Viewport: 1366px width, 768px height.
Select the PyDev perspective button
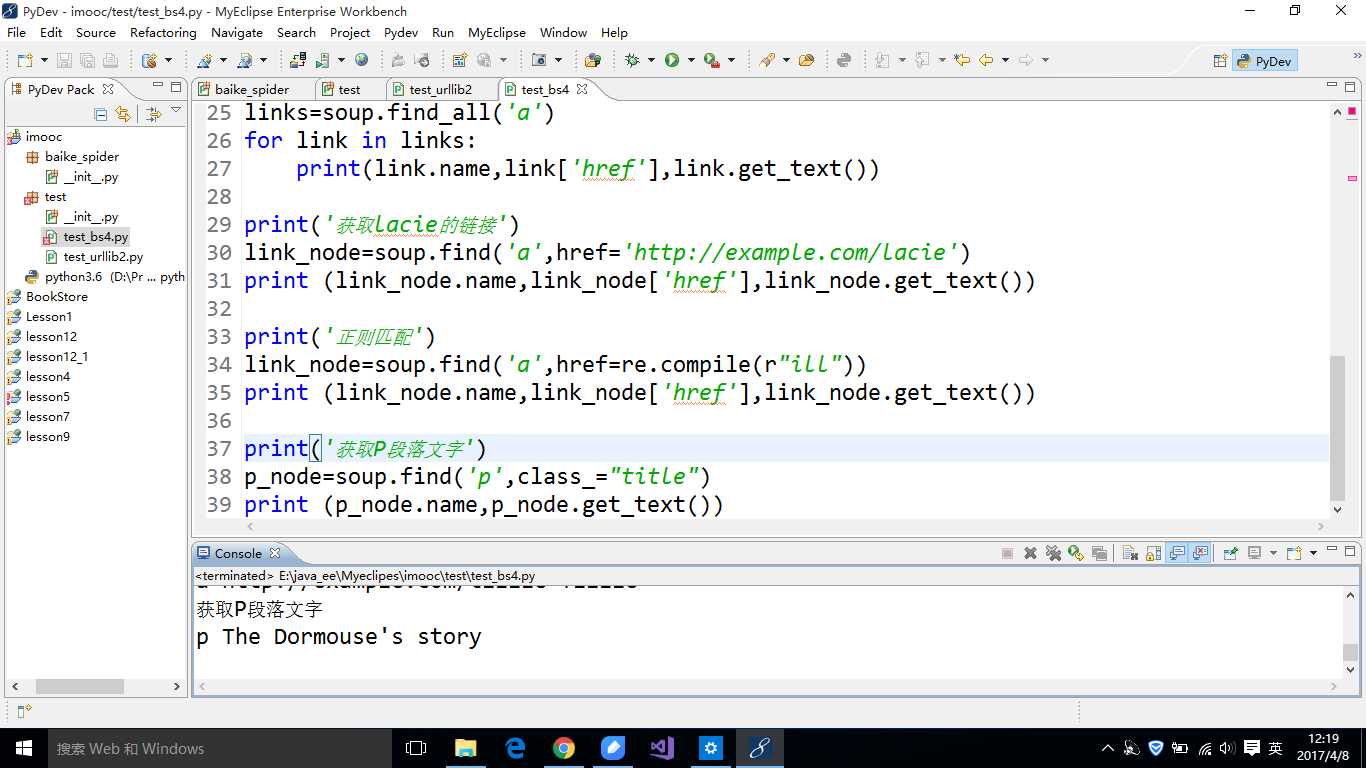(x=1264, y=61)
